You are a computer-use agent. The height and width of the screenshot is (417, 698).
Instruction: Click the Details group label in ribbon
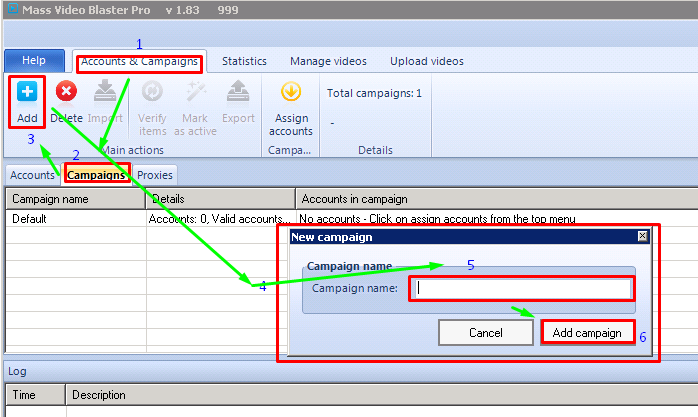(375, 150)
